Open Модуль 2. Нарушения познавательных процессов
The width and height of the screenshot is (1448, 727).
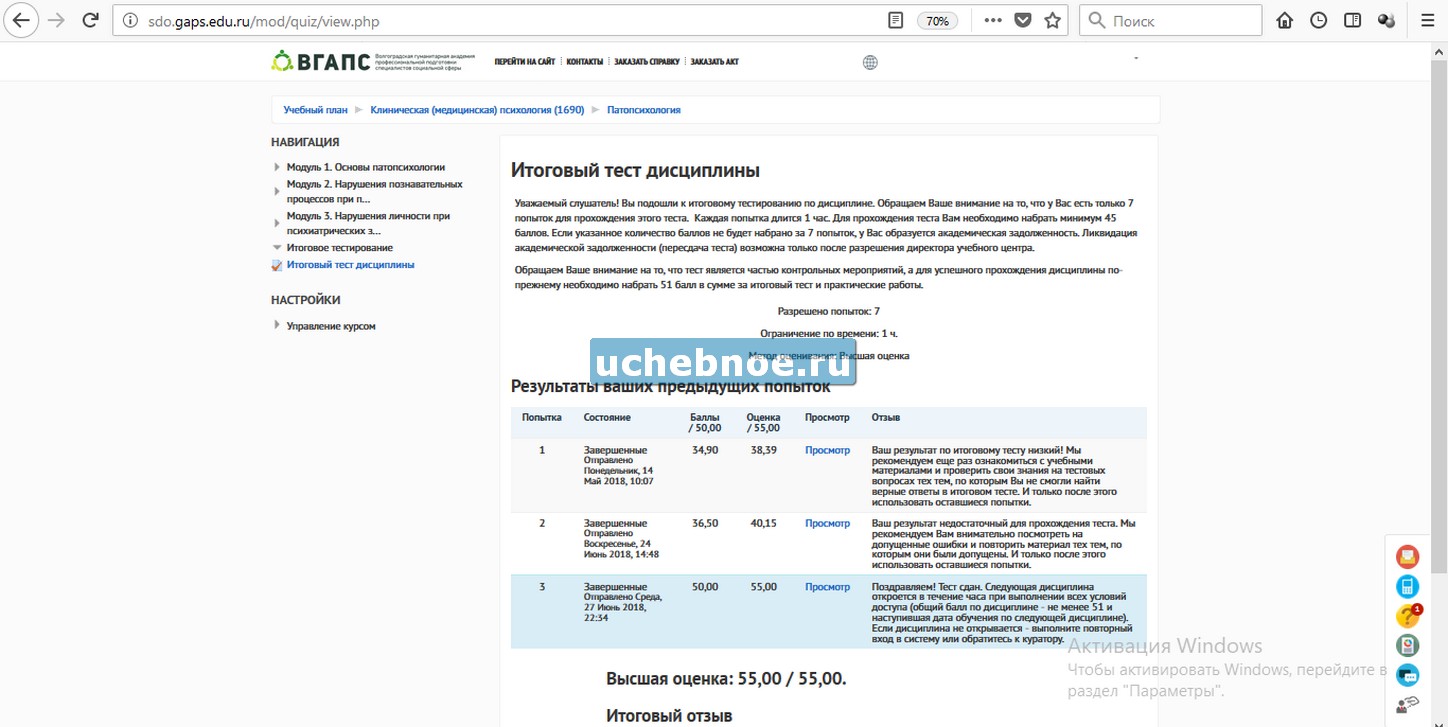point(374,191)
